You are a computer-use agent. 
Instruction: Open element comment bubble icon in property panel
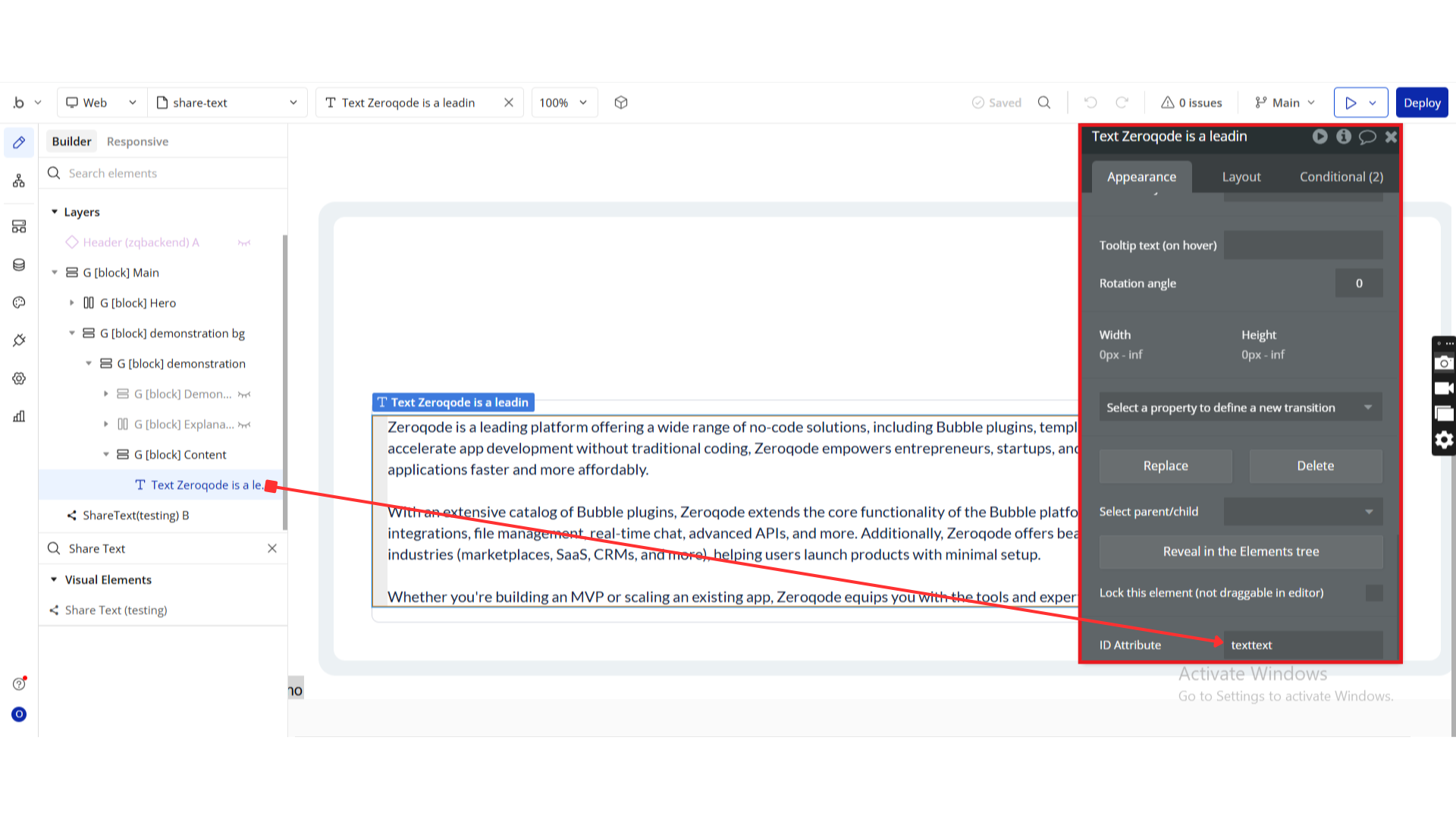tap(1367, 136)
